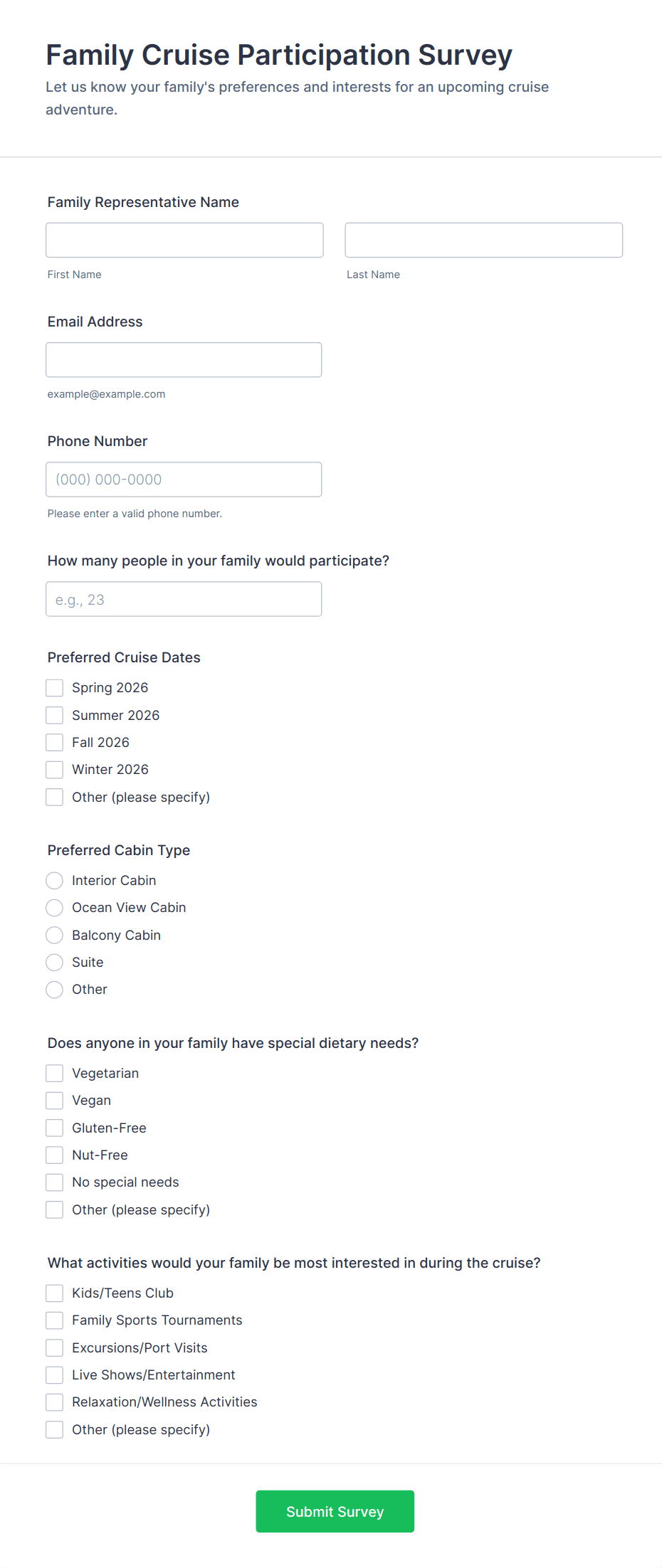Pick the Balcony Cabin radio button

pyautogui.click(x=55, y=936)
